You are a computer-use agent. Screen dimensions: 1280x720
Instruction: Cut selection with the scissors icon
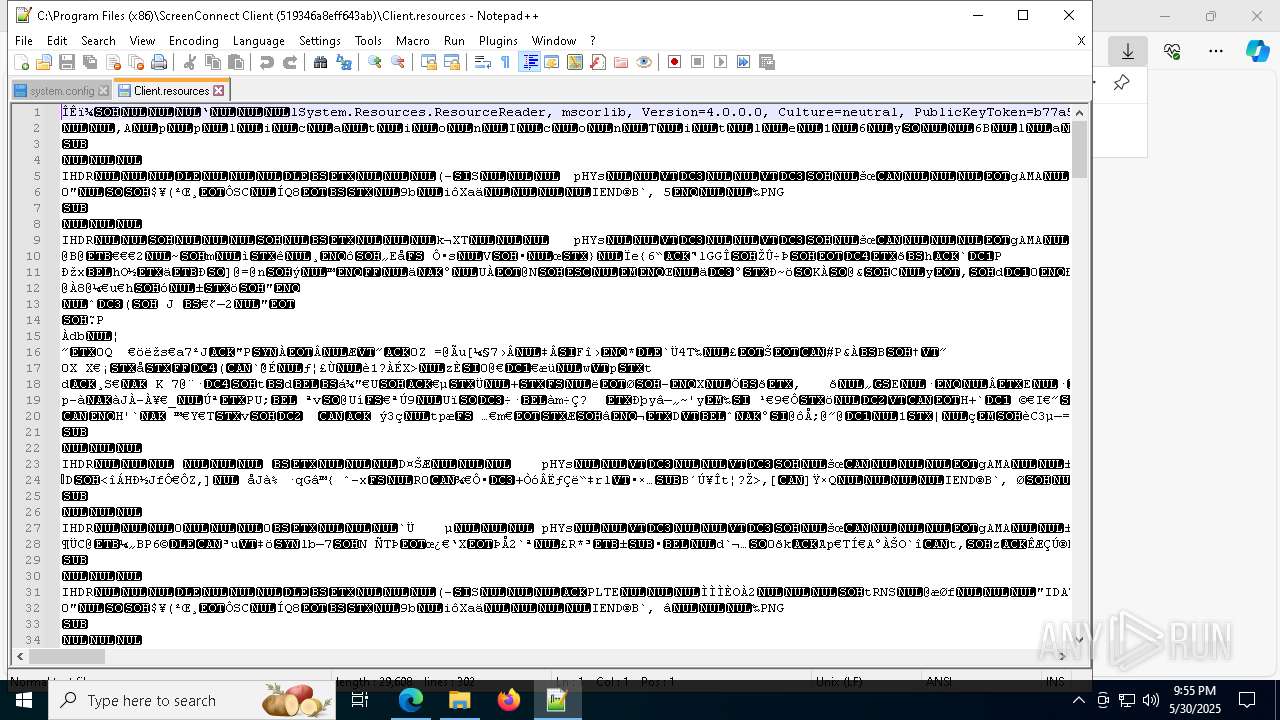(x=190, y=62)
